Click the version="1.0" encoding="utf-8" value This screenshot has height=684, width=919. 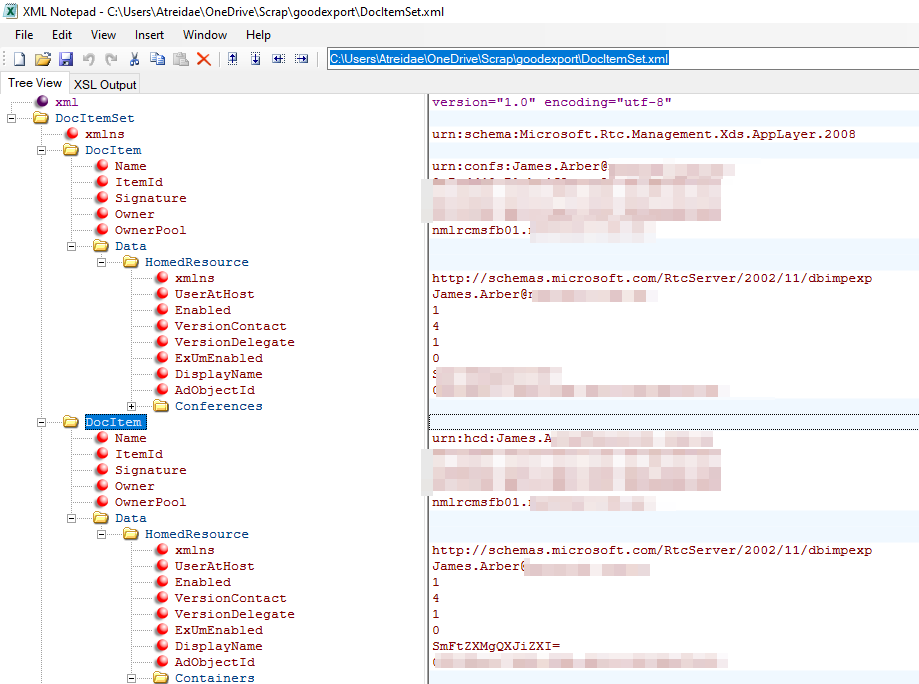[552, 102]
